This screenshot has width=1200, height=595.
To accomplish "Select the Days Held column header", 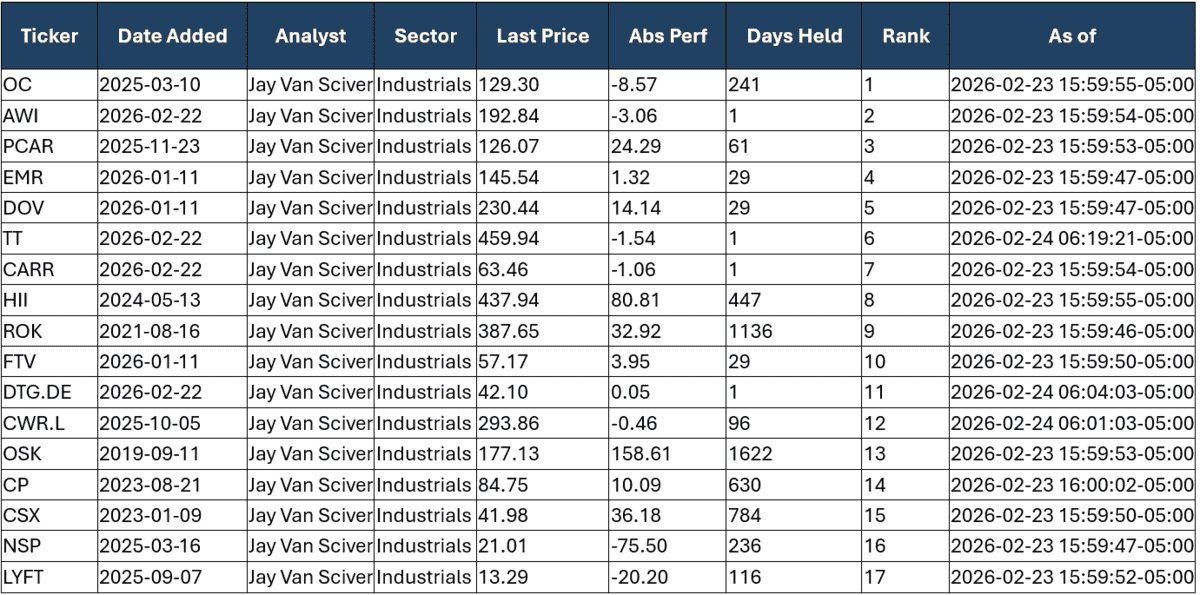I will pyautogui.click(x=794, y=35).
